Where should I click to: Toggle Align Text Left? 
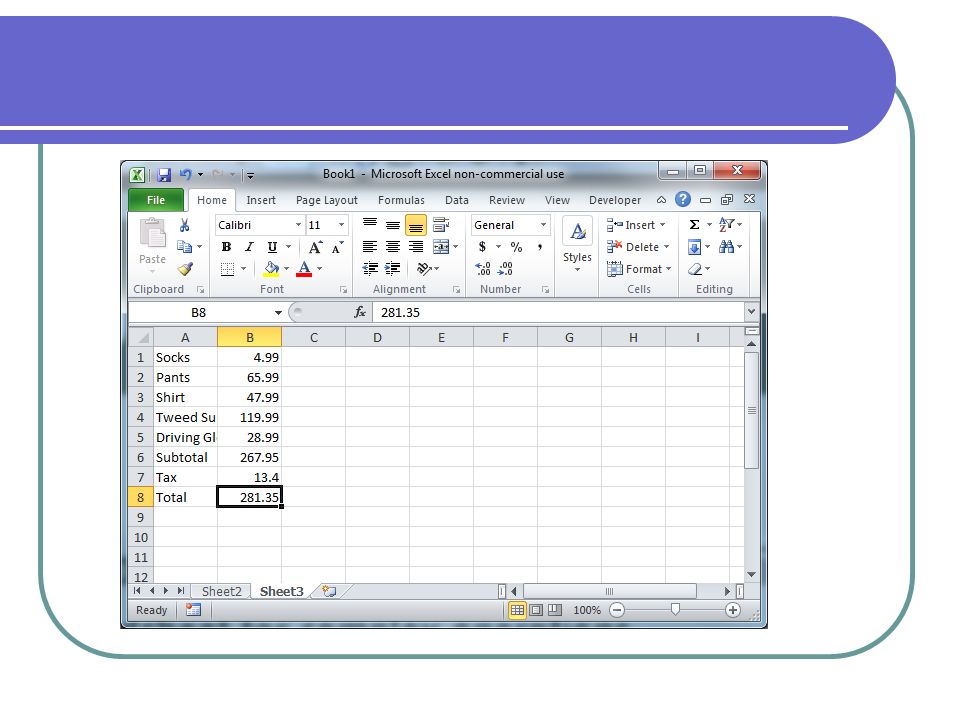(370, 247)
